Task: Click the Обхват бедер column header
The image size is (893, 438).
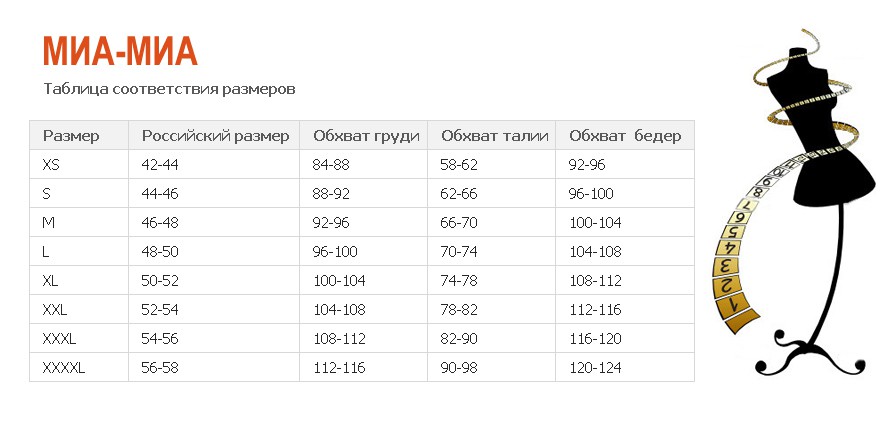Action: click(x=625, y=137)
